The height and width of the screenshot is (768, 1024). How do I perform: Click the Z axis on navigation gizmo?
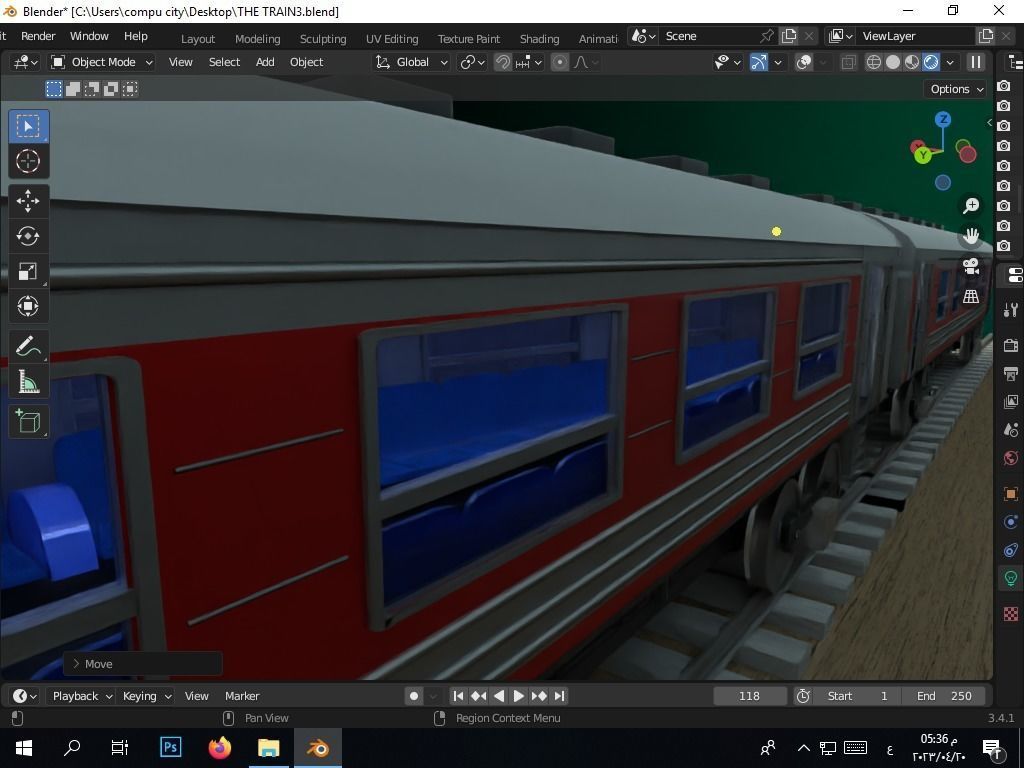942,120
